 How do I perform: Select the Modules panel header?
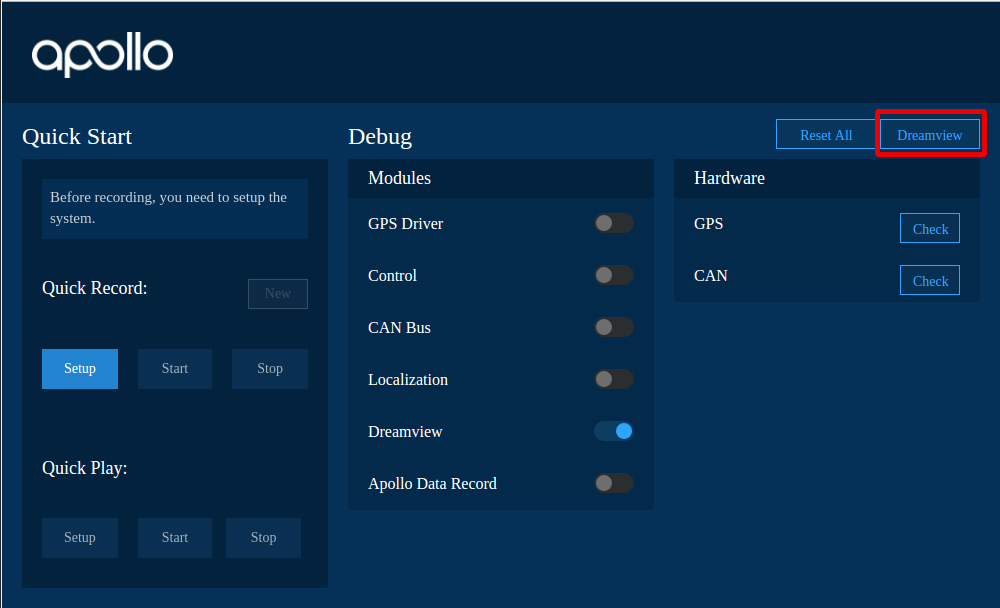[x=501, y=178]
